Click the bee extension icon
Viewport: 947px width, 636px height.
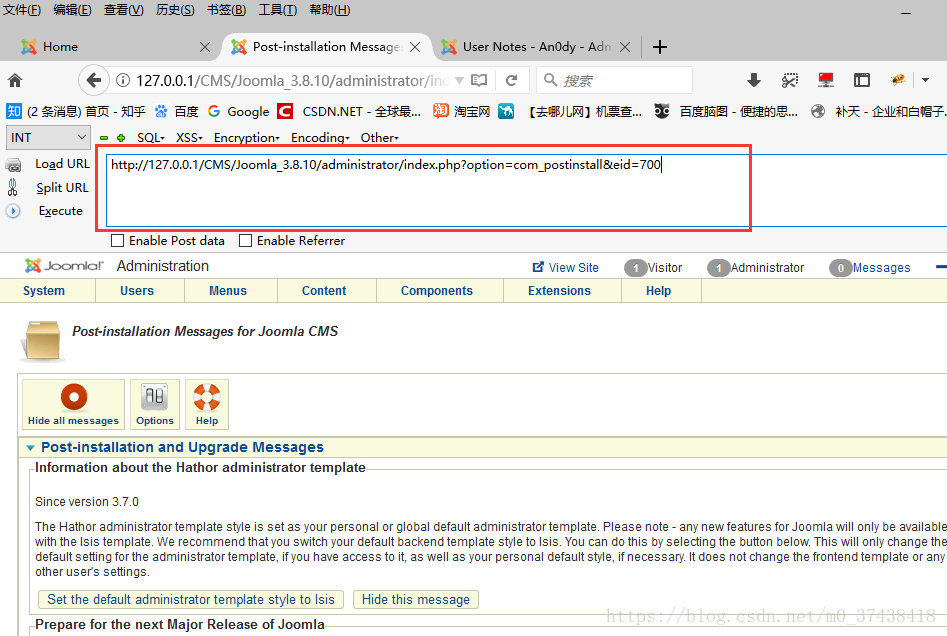coord(898,80)
